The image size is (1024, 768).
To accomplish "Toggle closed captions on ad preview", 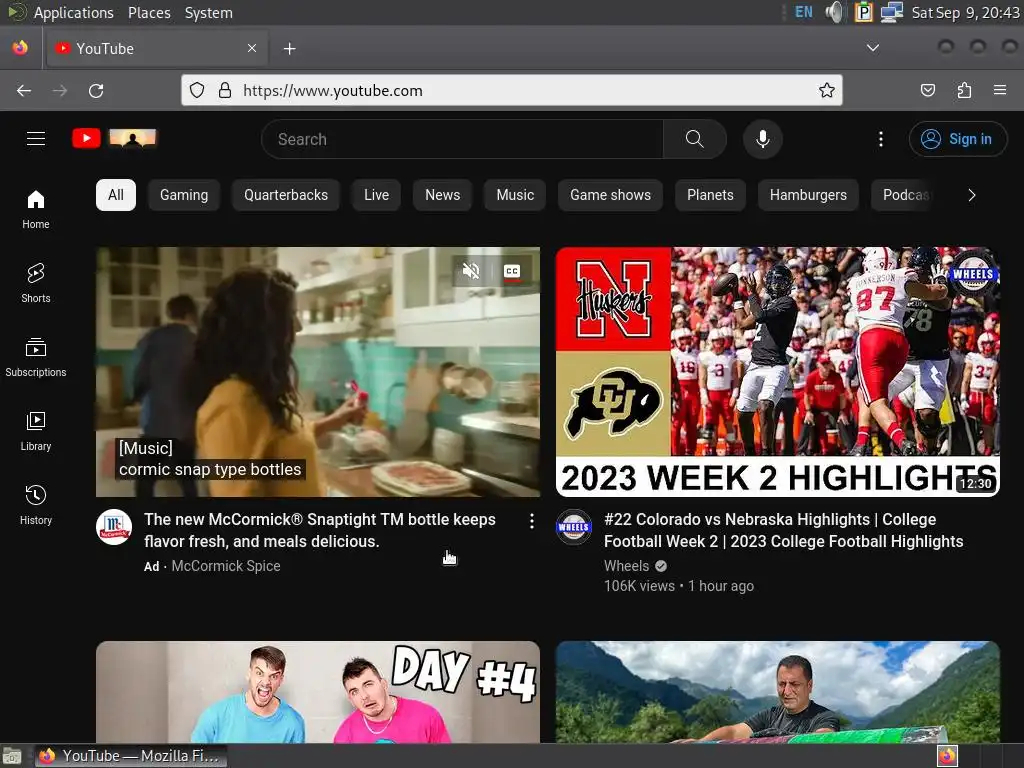I will coord(512,271).
